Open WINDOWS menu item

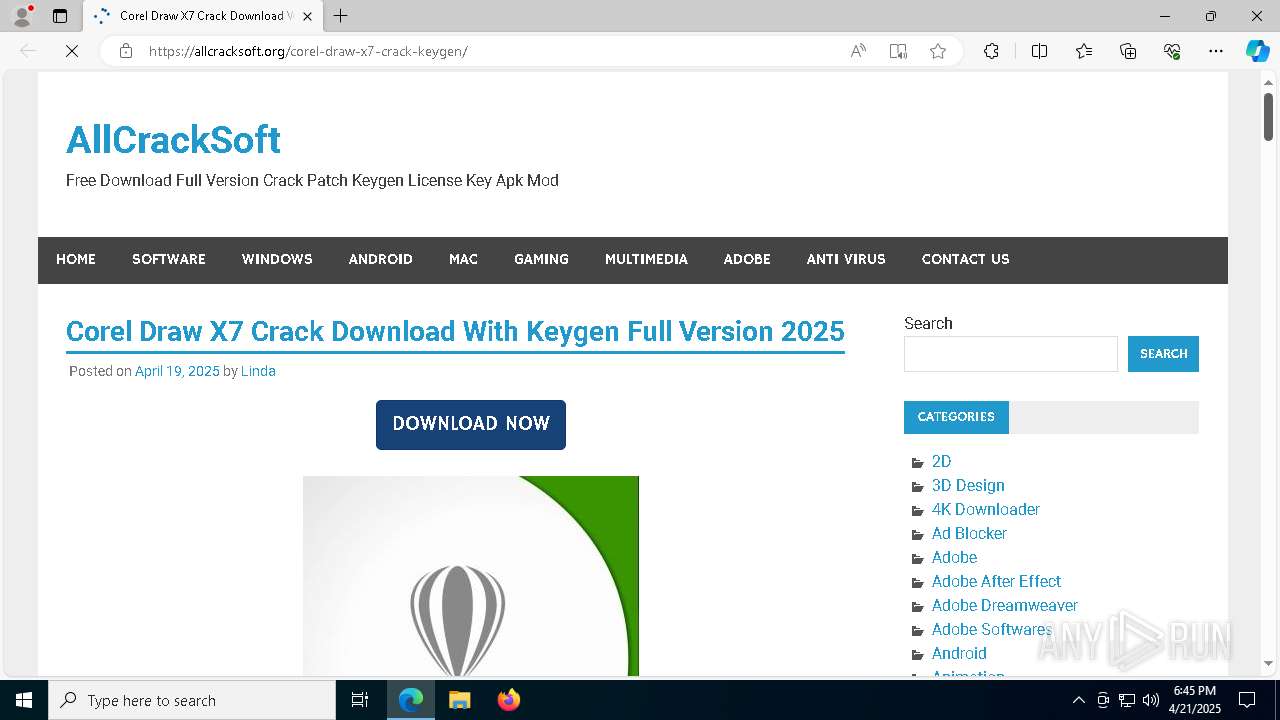click(277, 259)
